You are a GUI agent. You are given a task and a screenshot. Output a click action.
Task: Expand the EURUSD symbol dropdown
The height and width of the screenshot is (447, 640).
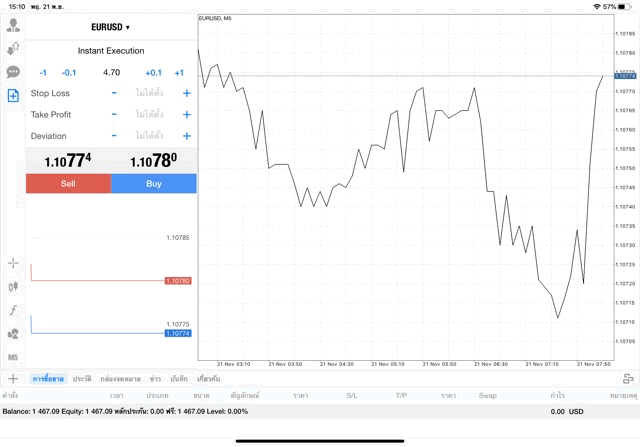click(110, 27)
